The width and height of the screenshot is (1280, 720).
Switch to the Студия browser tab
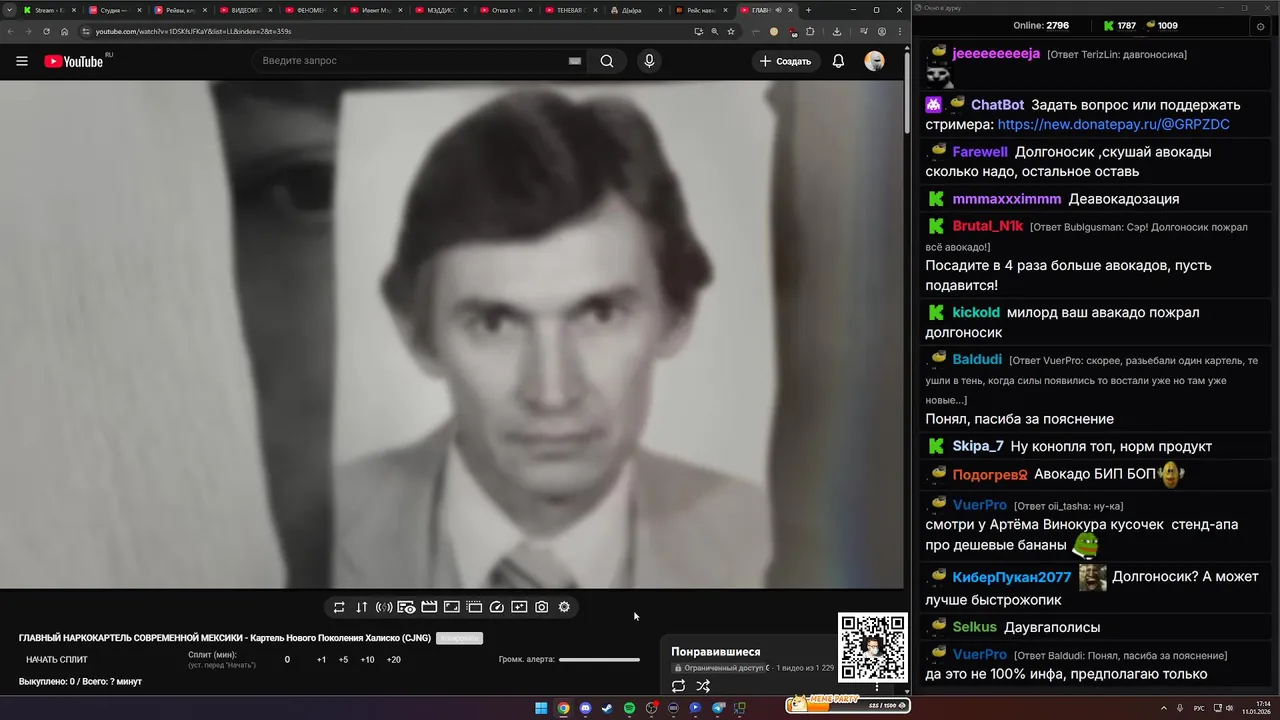click(115, 10)
